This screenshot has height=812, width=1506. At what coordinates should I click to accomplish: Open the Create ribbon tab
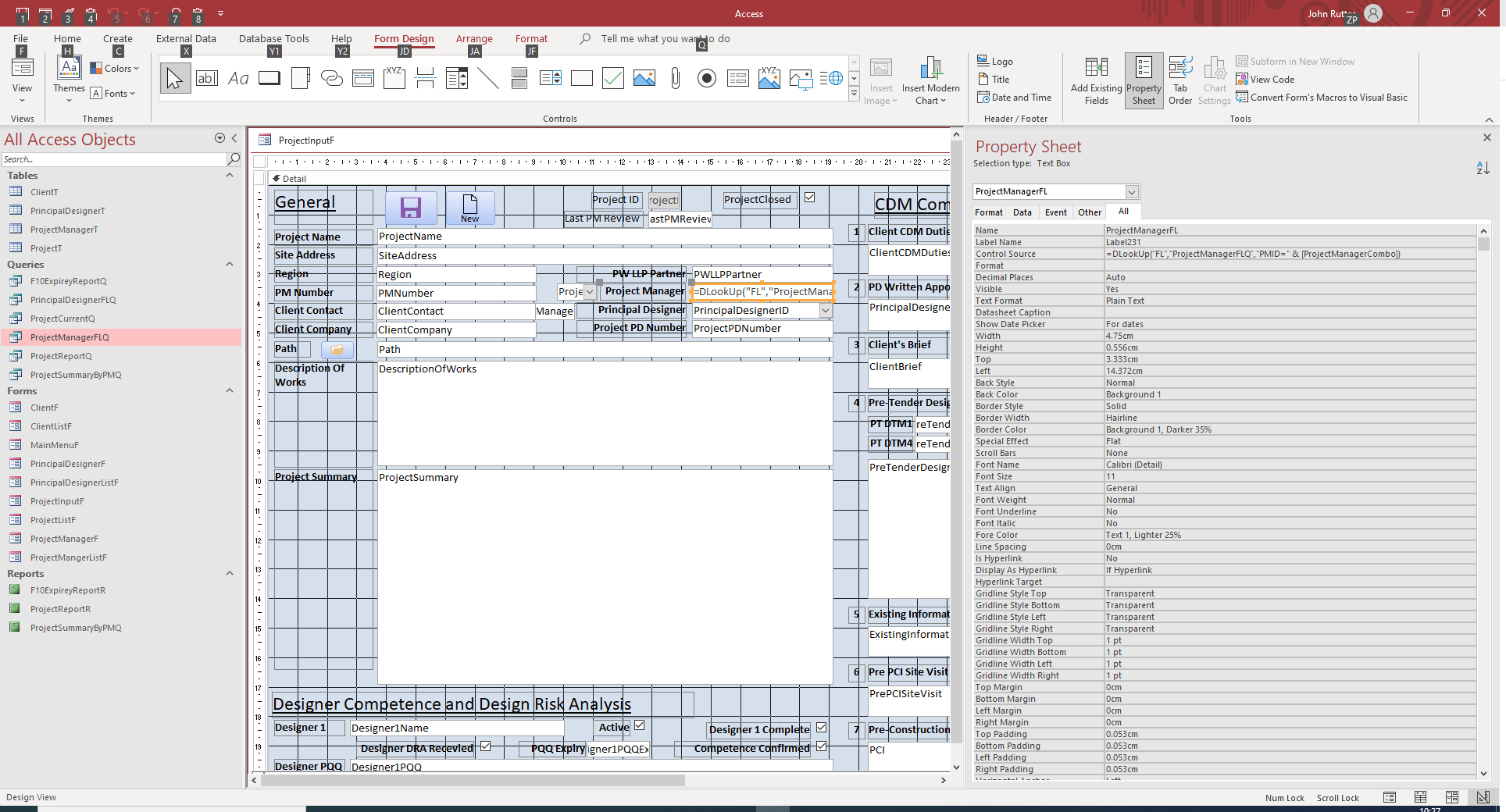118,39
